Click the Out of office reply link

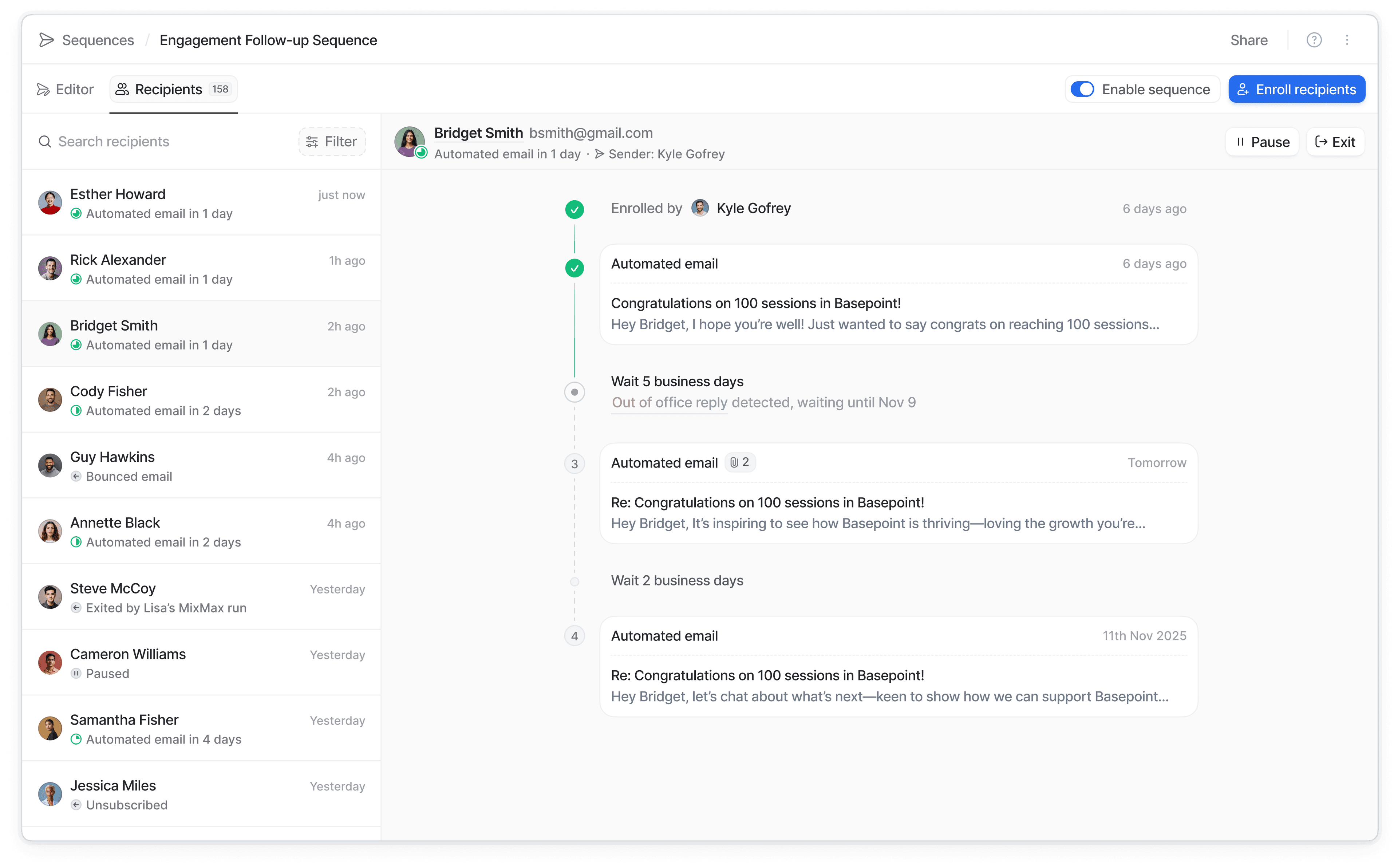coord(668,402)
